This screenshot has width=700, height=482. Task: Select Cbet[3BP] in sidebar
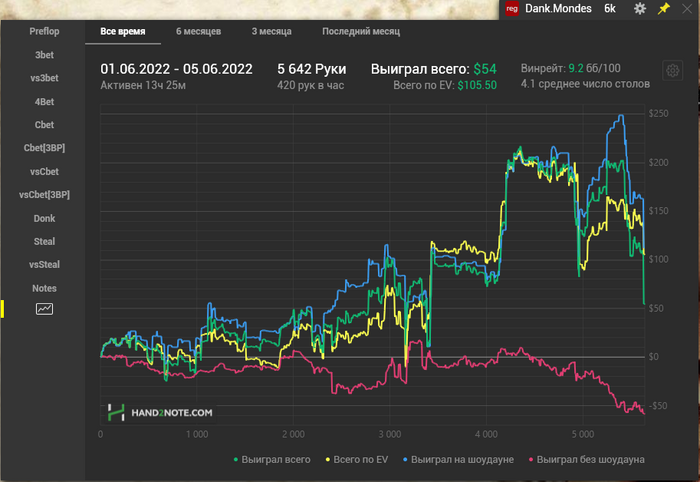[x=44, y=148]
